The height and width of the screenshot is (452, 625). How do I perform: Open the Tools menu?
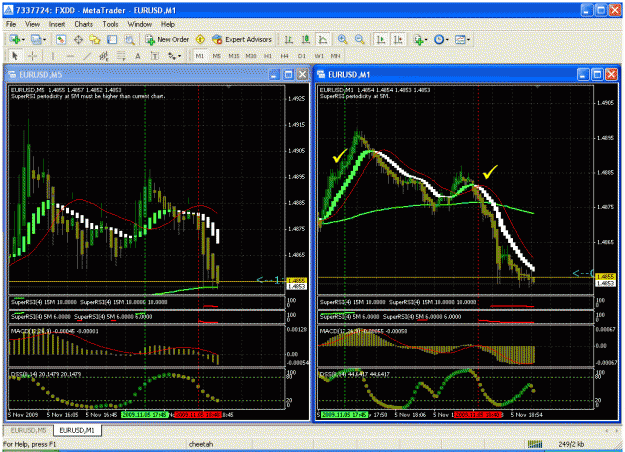[110, 24]
